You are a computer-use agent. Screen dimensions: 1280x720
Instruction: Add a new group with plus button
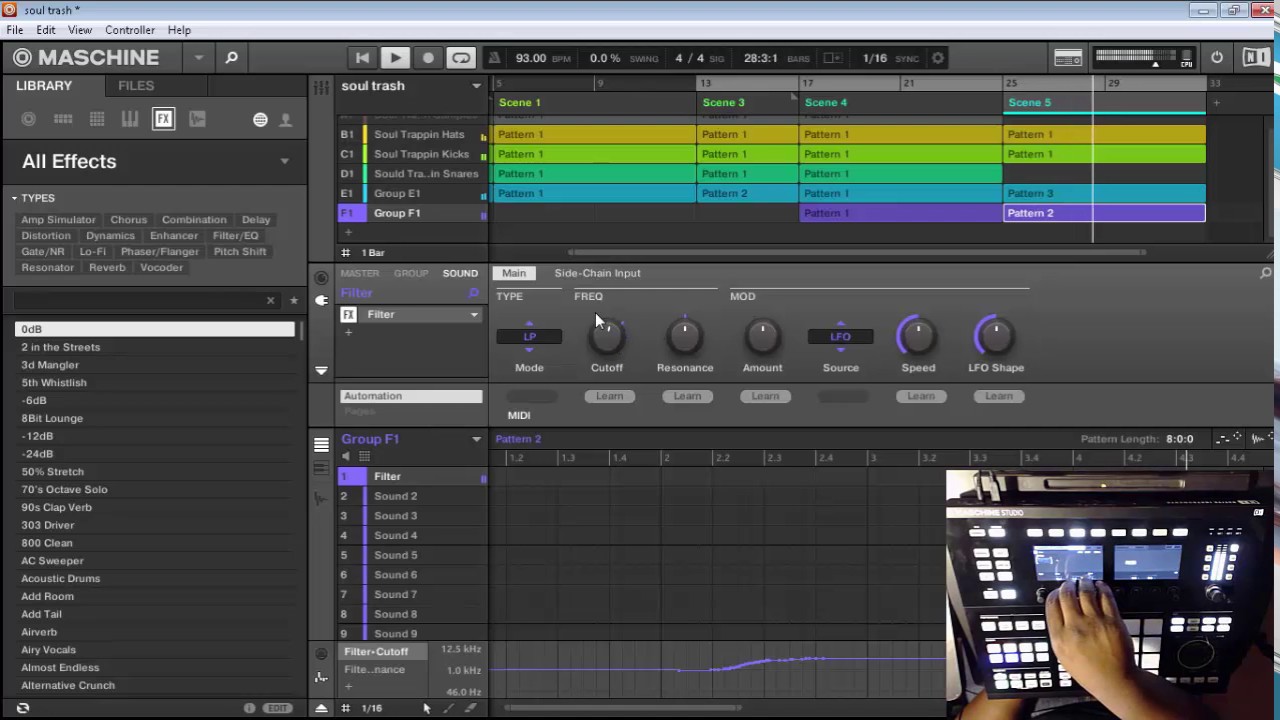click(x=348, y=232)
